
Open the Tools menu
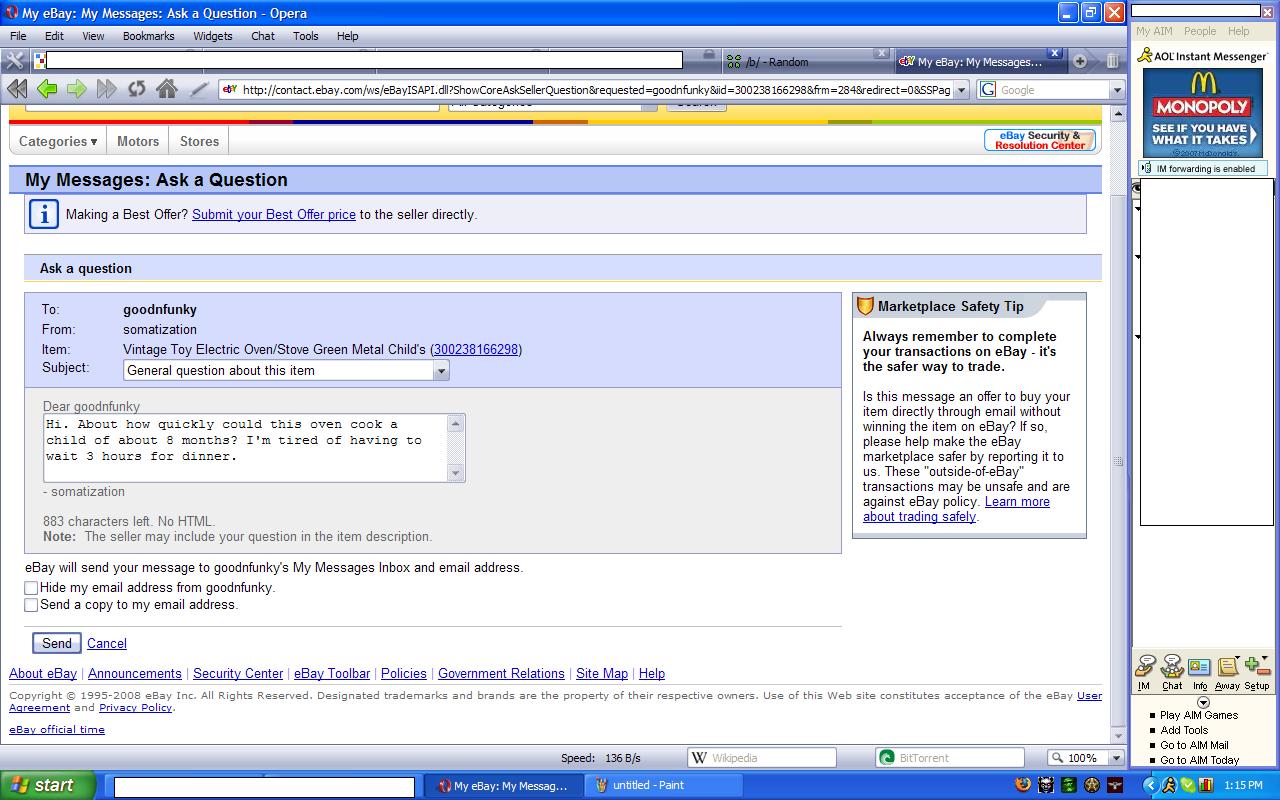click(x=305, y=36)
